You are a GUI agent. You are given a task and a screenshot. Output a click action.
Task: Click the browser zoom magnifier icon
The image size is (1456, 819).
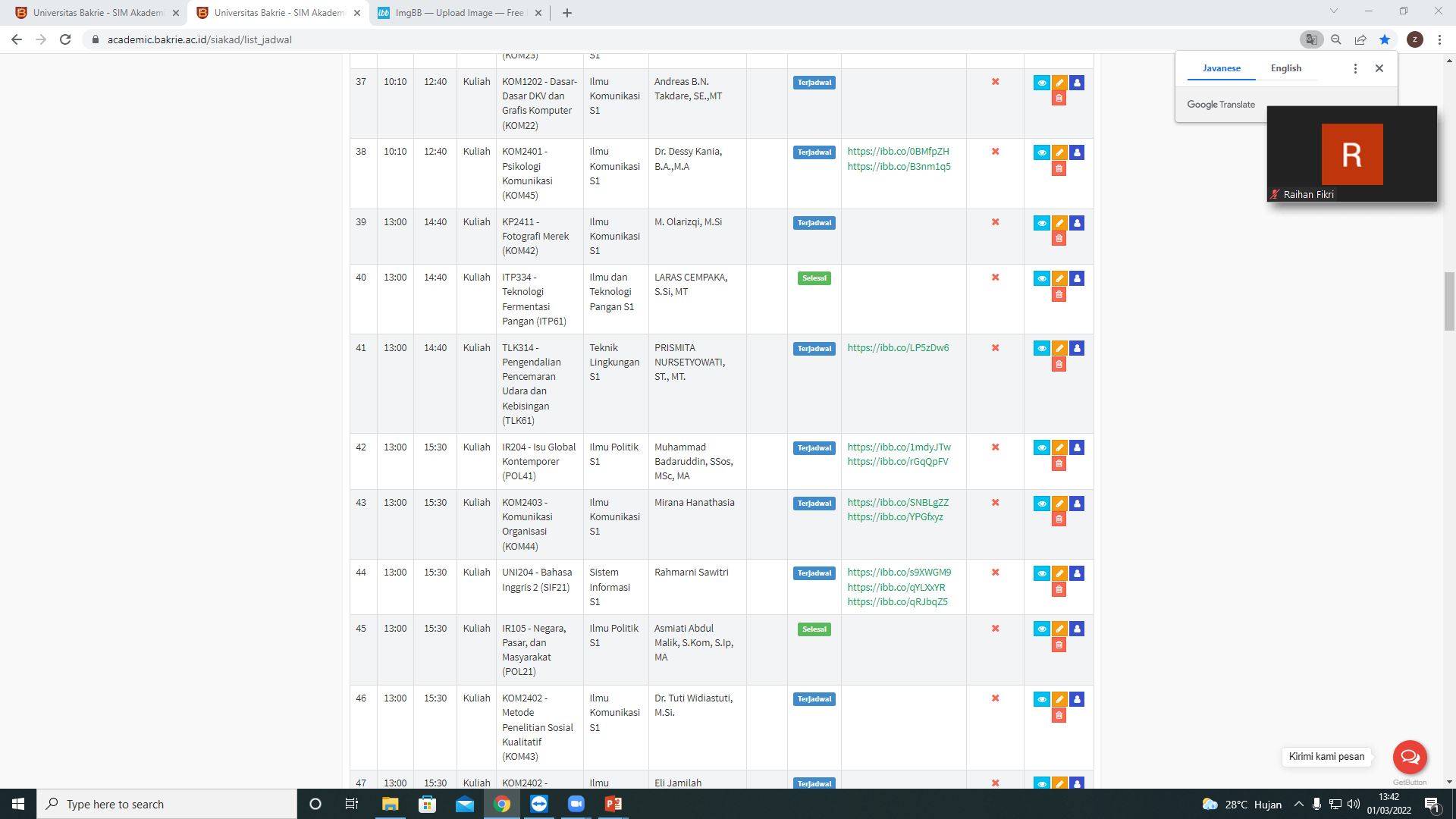[1336, 39]
